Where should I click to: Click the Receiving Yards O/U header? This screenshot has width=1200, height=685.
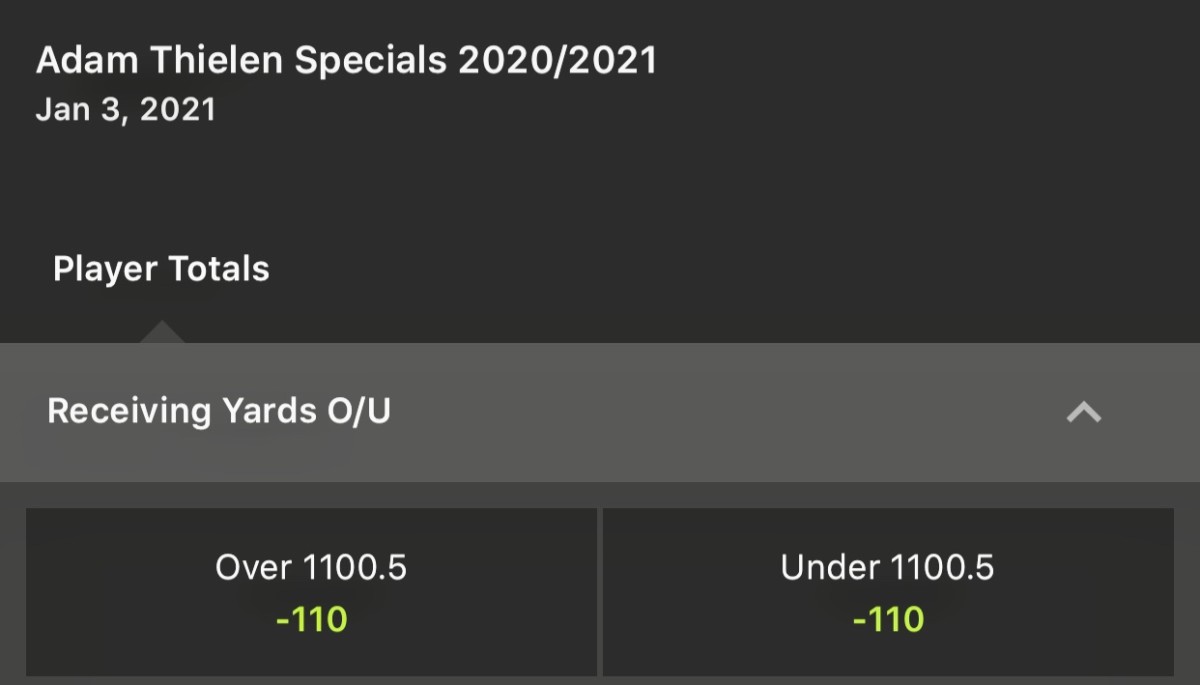[218, 410]
